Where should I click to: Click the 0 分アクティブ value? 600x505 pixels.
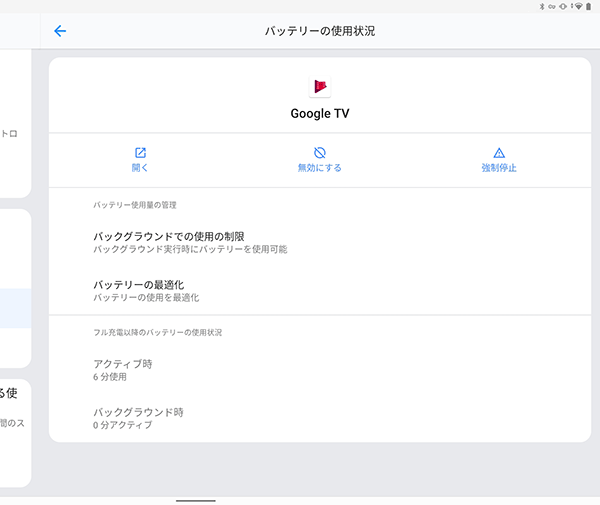[x=123, y=425]
